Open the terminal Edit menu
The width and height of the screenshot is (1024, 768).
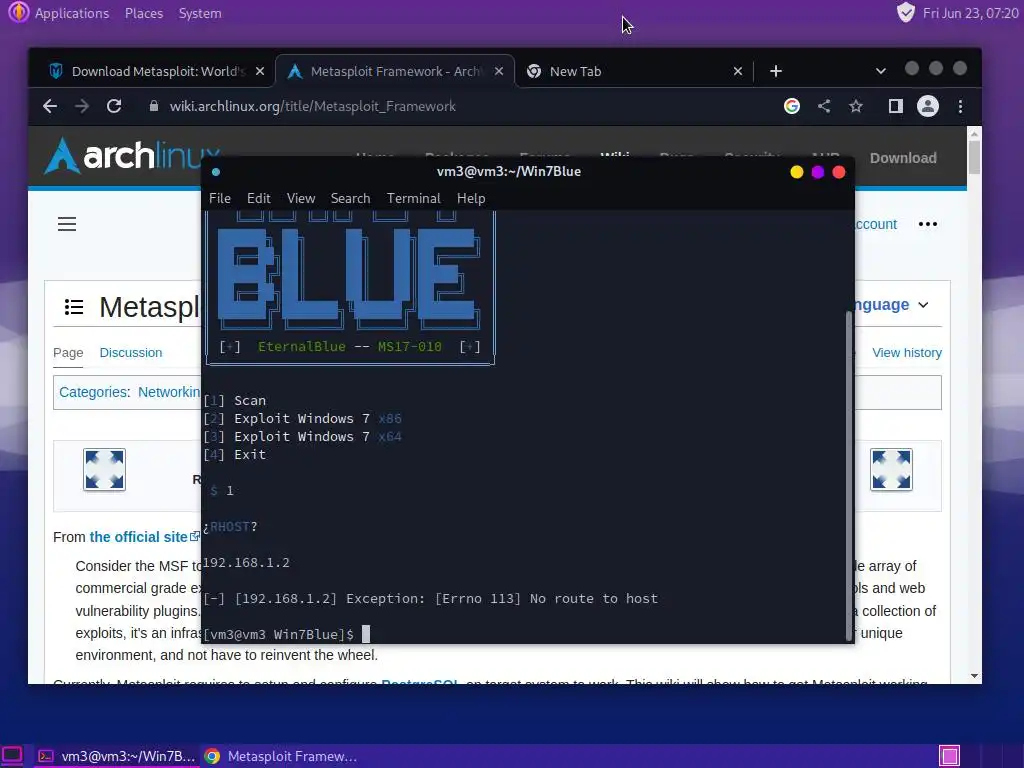click(x=259, y=198)
